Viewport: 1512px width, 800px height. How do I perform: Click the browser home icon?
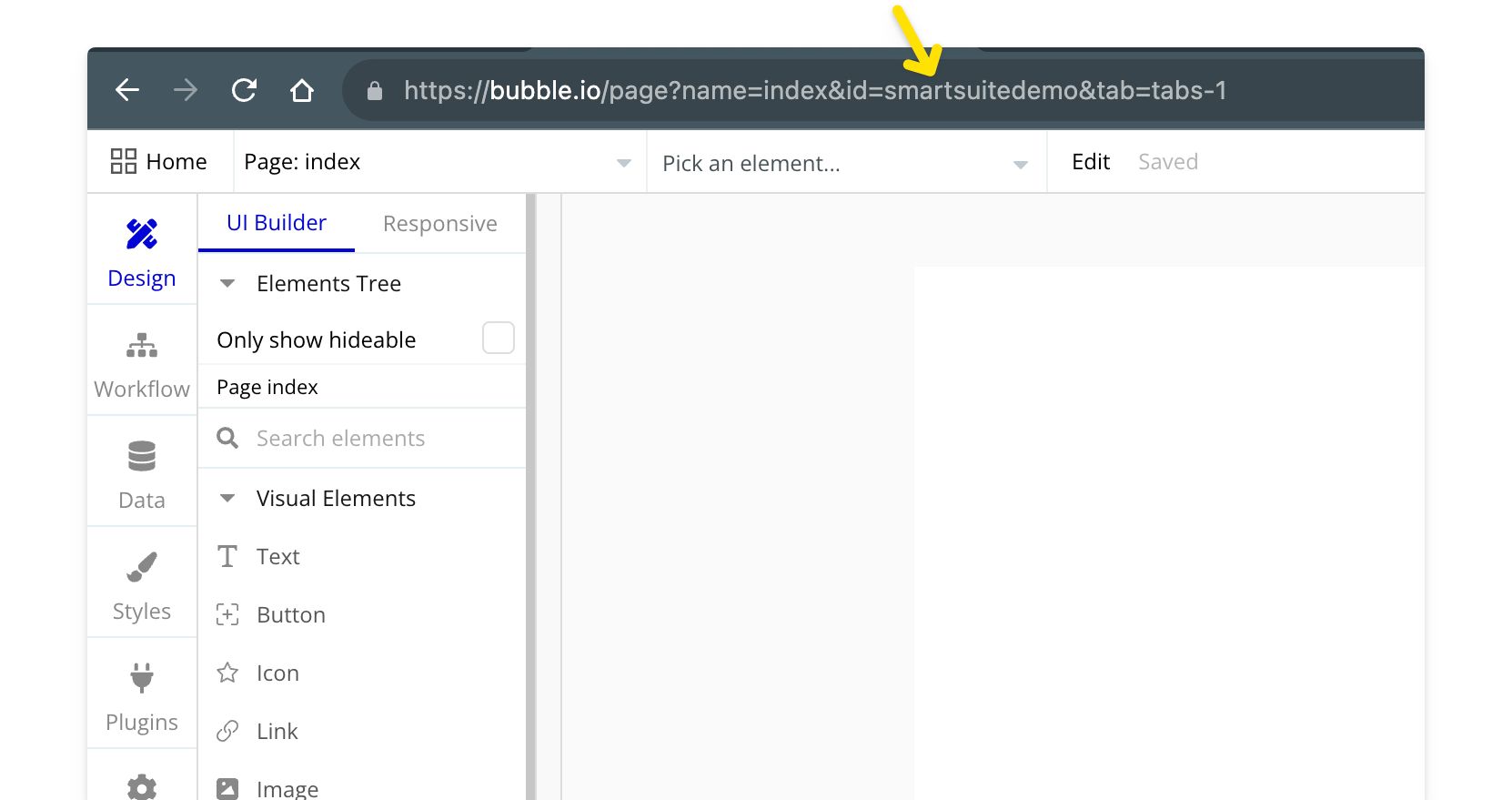302,90
